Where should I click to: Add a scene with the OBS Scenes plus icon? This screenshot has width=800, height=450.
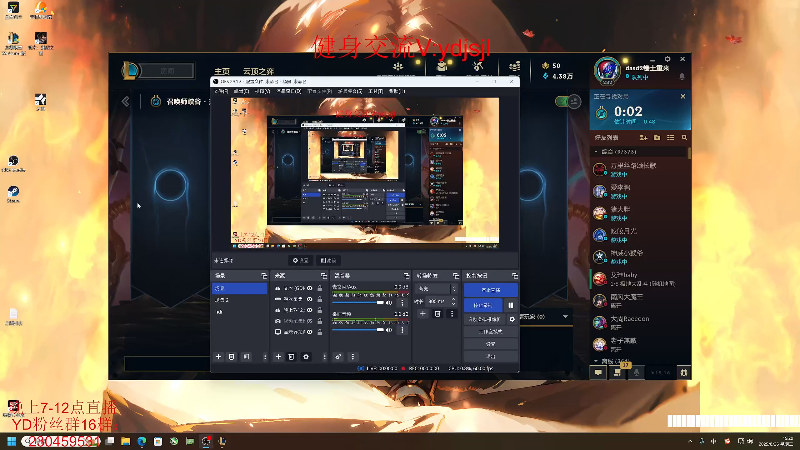(x=218, y=357)
